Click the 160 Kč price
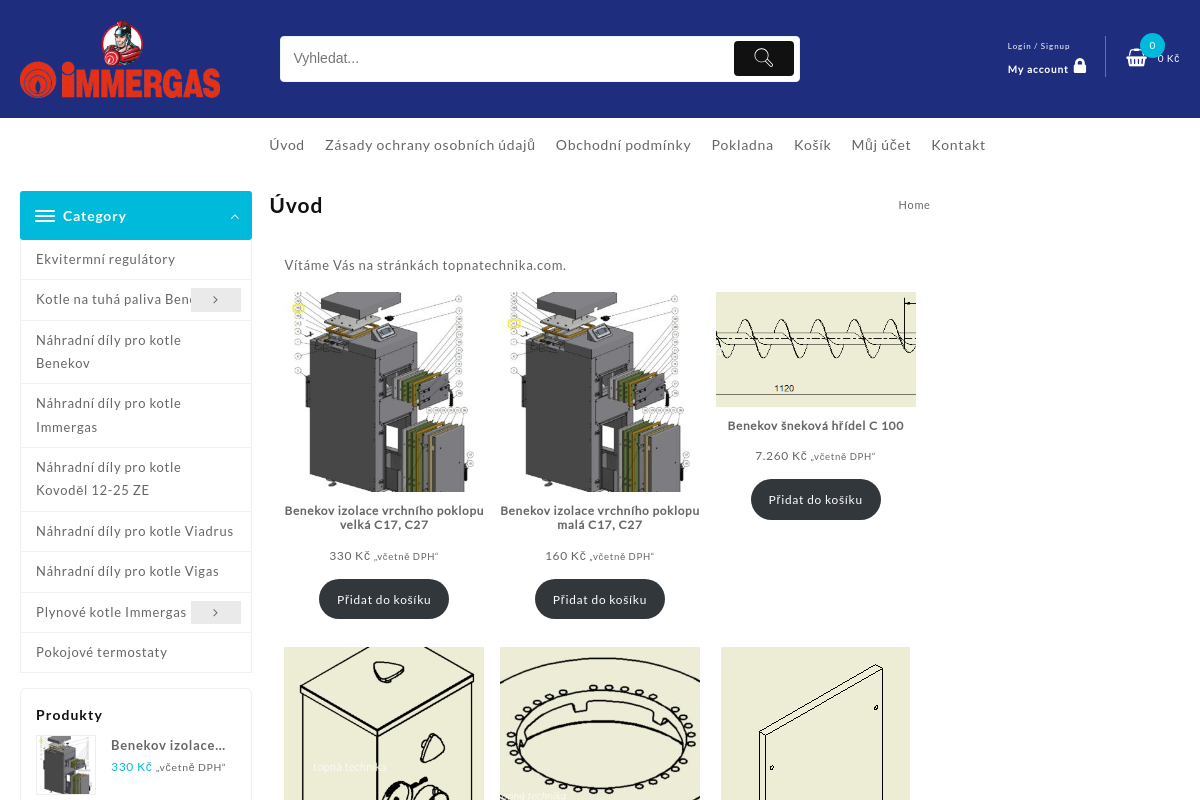This screenshot has height=800, width=1200. pos(565,556)
